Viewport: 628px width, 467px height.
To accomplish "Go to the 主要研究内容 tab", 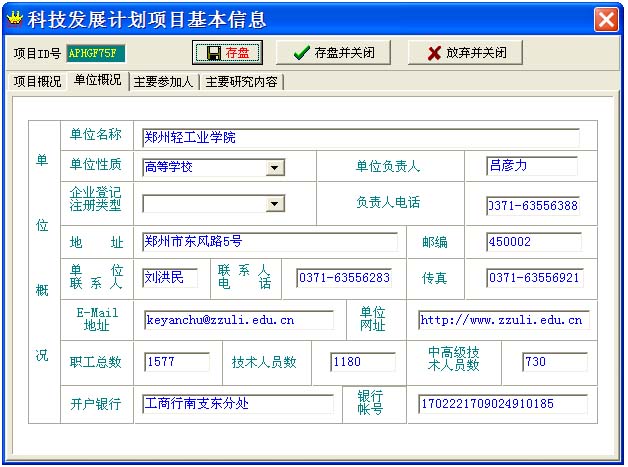I will click(x=241, y=82).
